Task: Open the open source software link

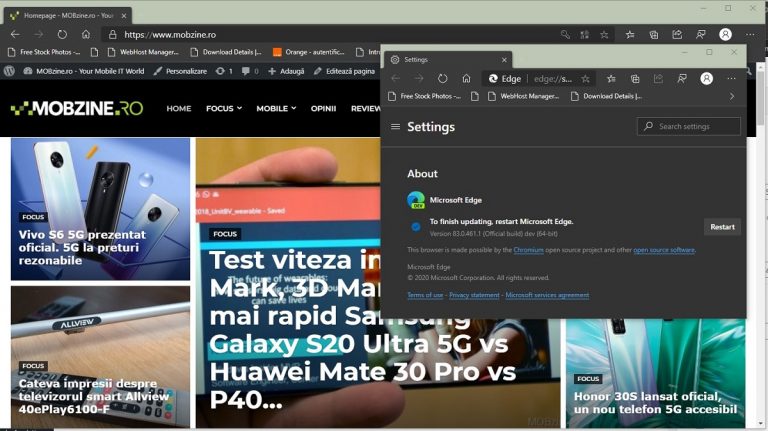Action: (x=664, y=250)
